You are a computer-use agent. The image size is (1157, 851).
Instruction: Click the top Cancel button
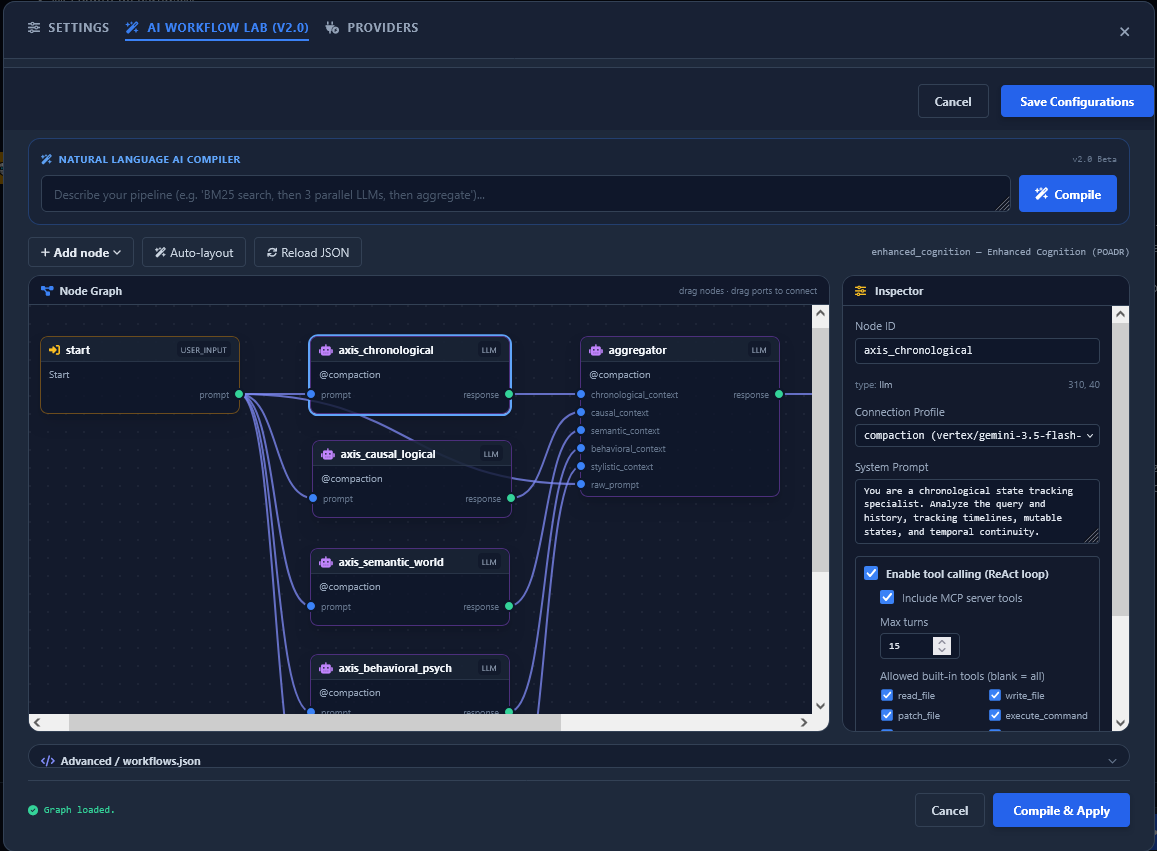click(x=953, y=101)
